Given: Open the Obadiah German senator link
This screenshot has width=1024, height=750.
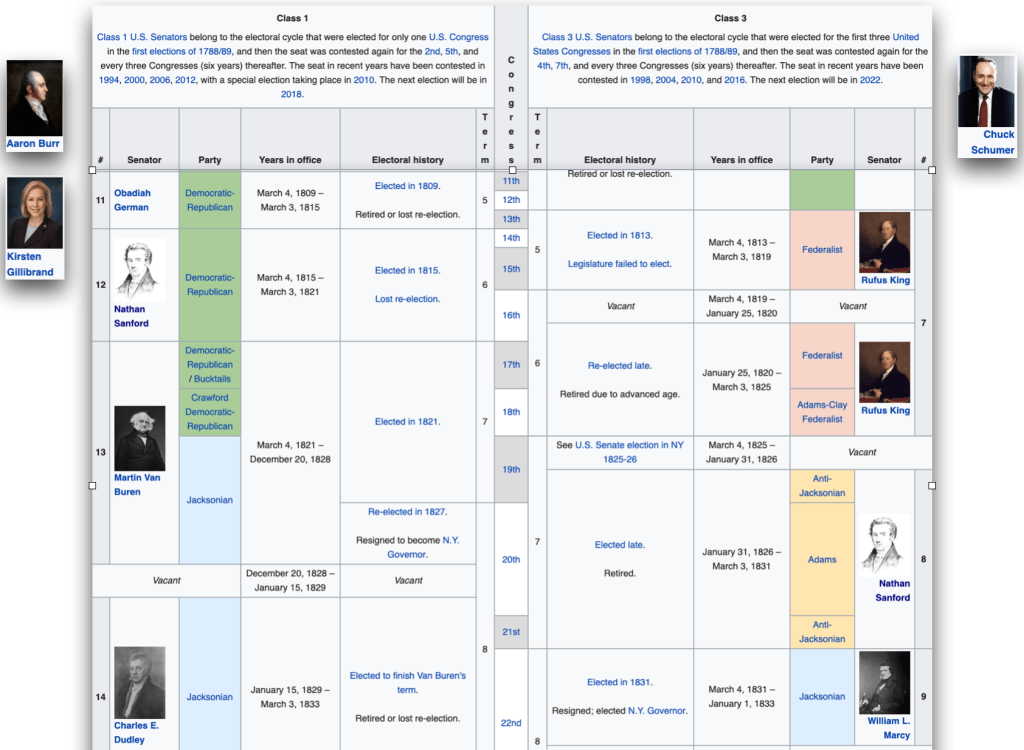Looking at the screenshot, I should pyautogui.click(x=131, y=200).
